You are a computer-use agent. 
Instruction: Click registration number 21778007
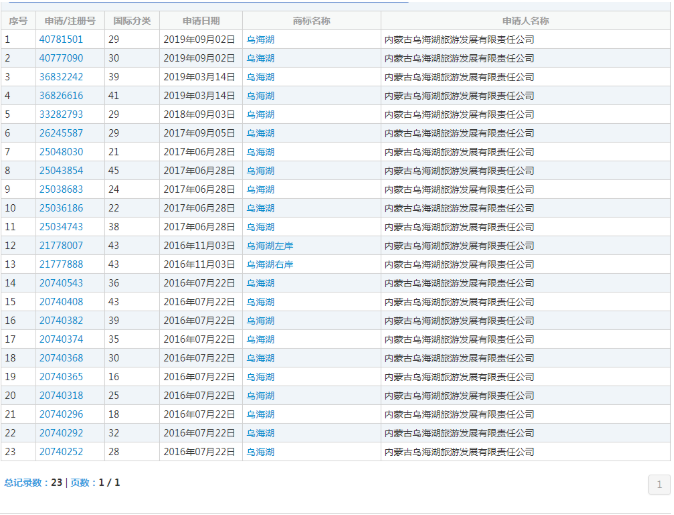coord(61,245)
